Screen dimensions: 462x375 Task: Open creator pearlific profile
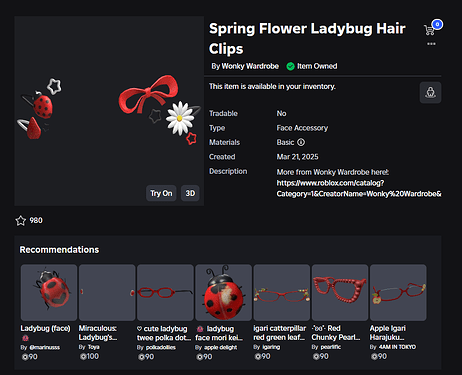point(331,347)
